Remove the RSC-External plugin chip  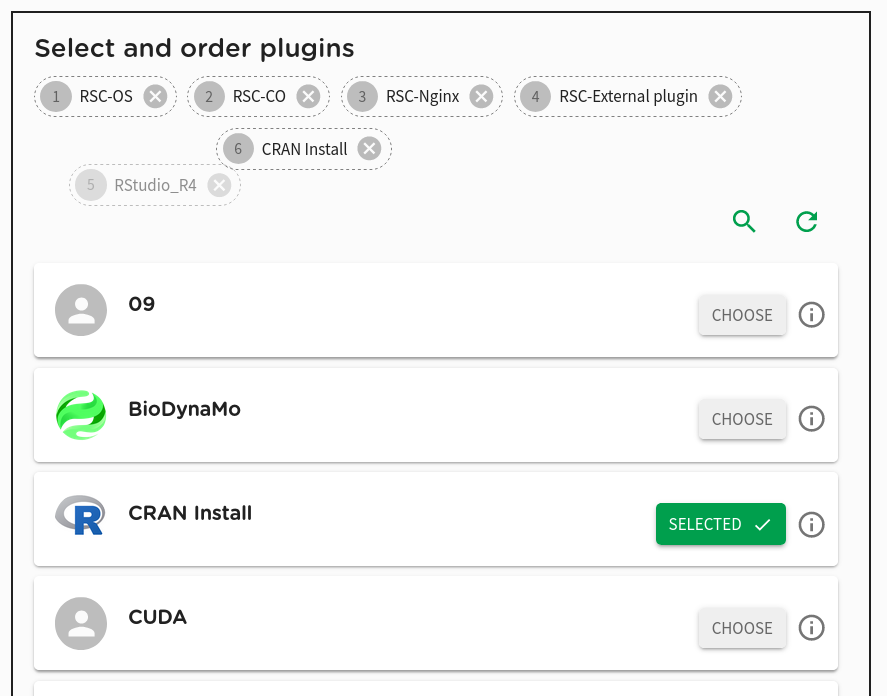click(720, 97)
